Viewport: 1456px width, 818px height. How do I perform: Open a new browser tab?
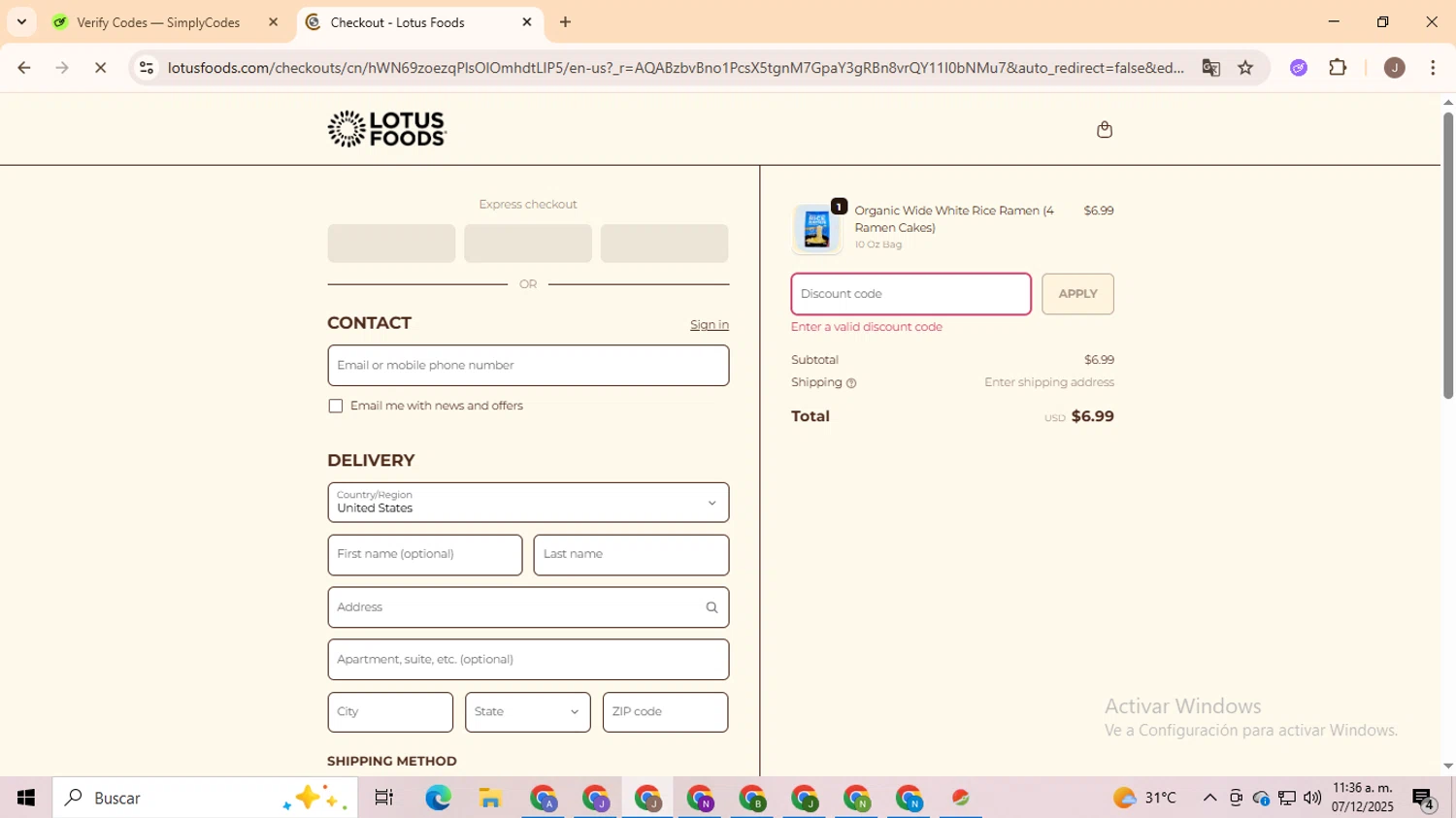(565, 22)
